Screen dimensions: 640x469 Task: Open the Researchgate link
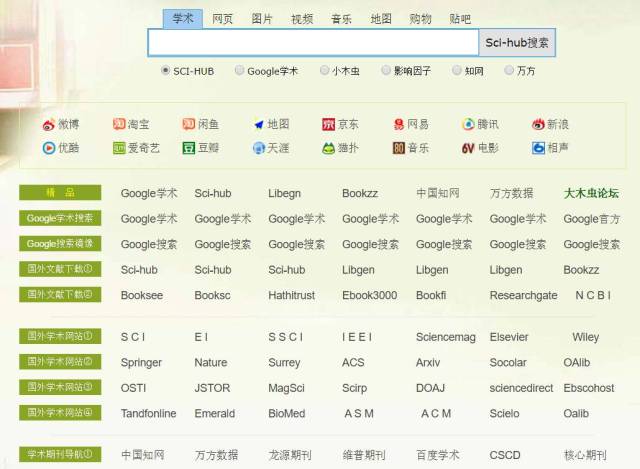pos(523,296)
